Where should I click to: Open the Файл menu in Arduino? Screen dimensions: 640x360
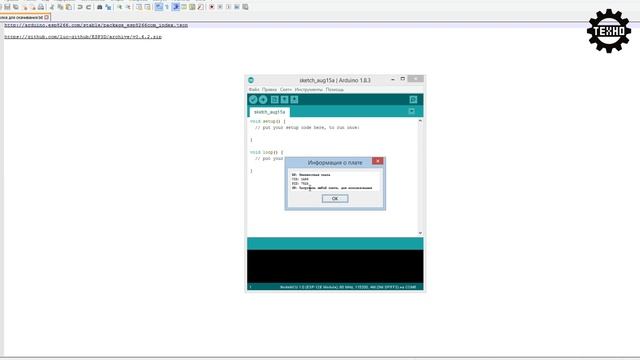(x=254, y=89)
